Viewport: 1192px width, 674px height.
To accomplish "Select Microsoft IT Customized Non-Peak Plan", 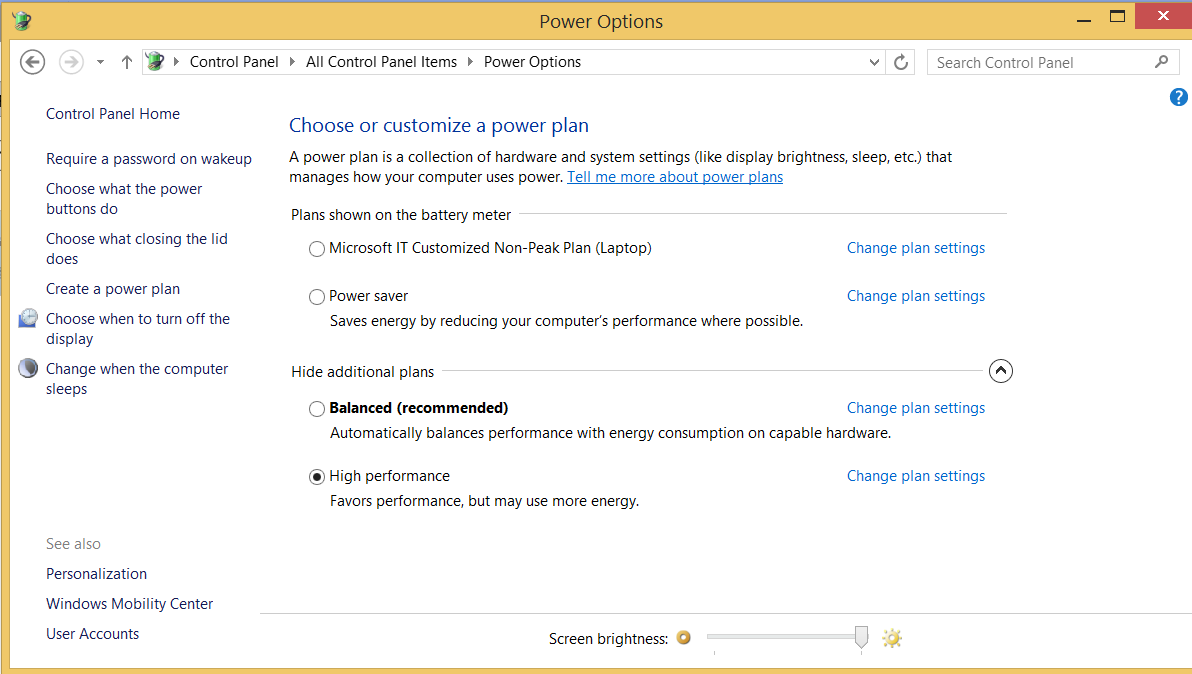I will [317, 249].
